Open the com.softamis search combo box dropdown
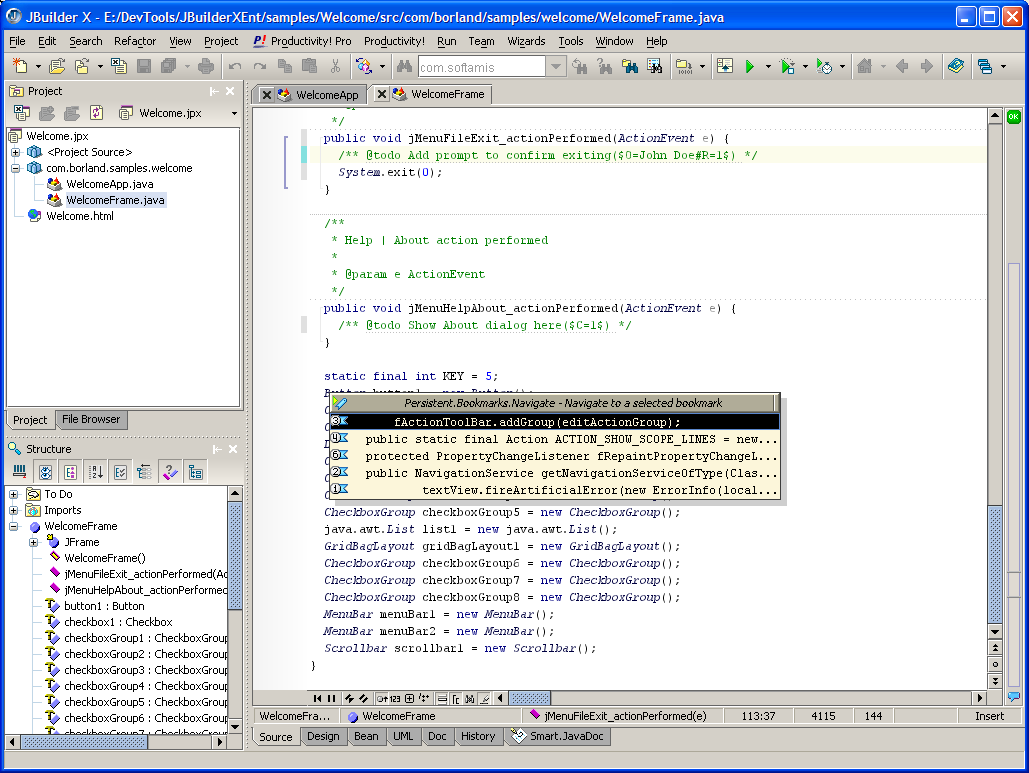 coord(556,67)
